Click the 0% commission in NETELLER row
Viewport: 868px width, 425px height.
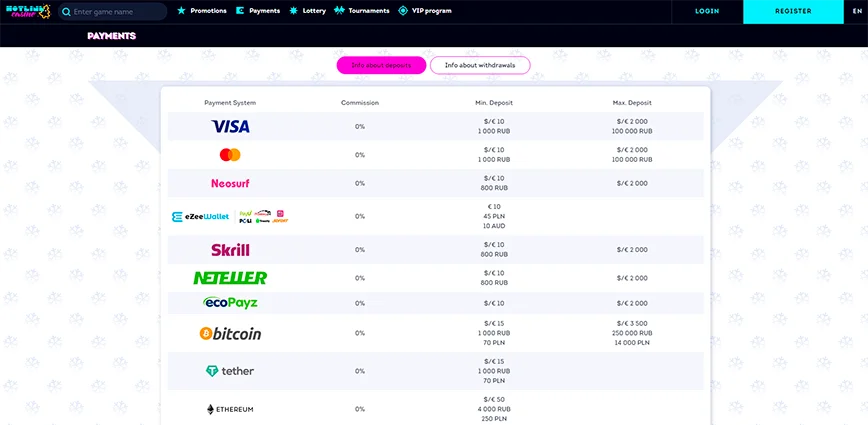click(360, 278)
